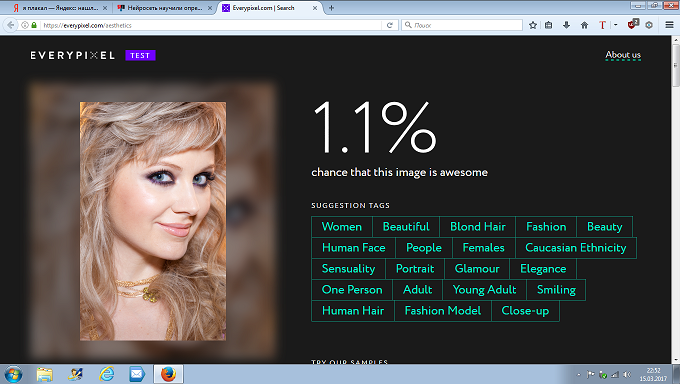Select the One Person tag
The image size is (680, 384).
(352, 289)
